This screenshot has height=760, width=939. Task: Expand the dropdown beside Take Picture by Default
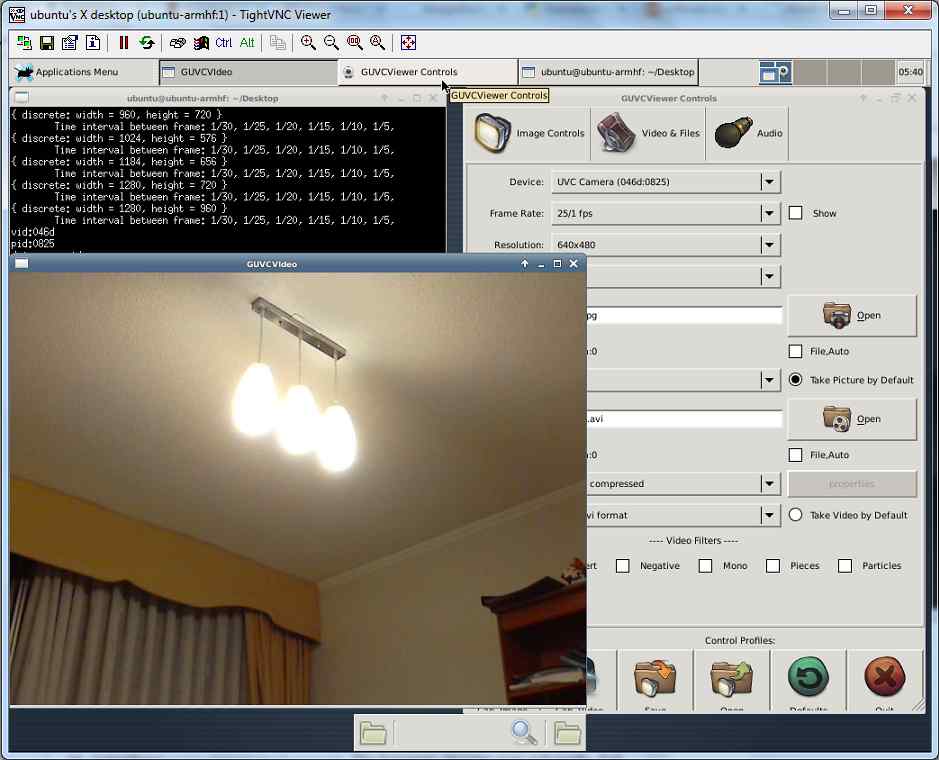click(683, 380)
